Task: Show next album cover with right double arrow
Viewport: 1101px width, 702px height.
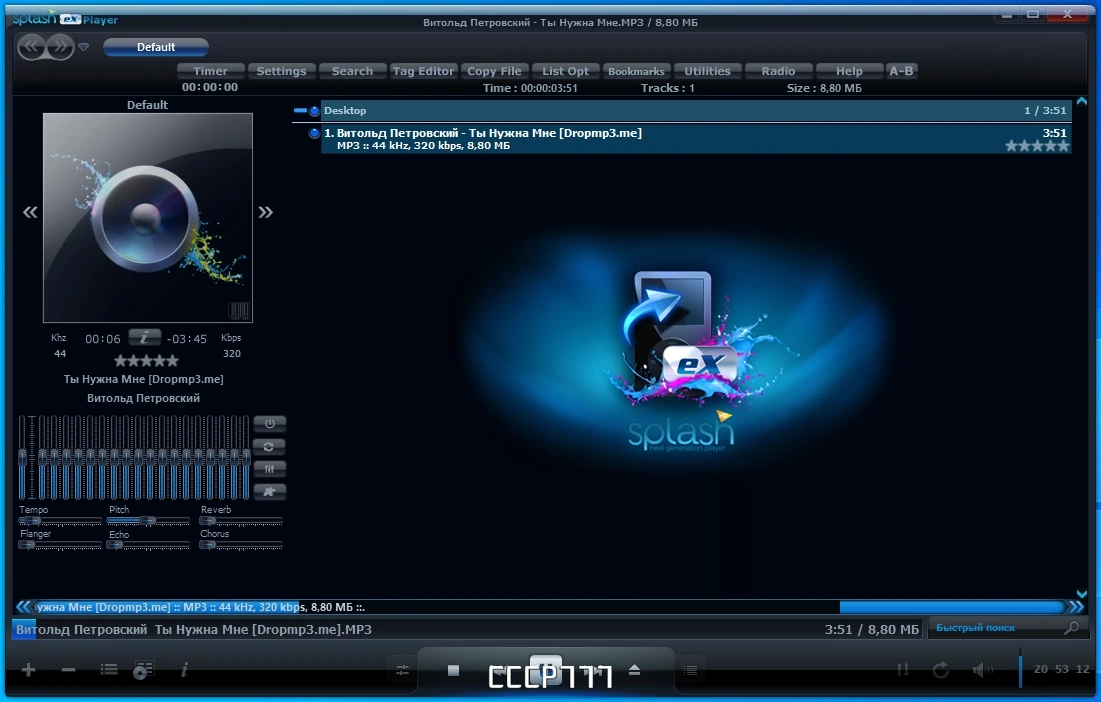Action: click(265, 212)
